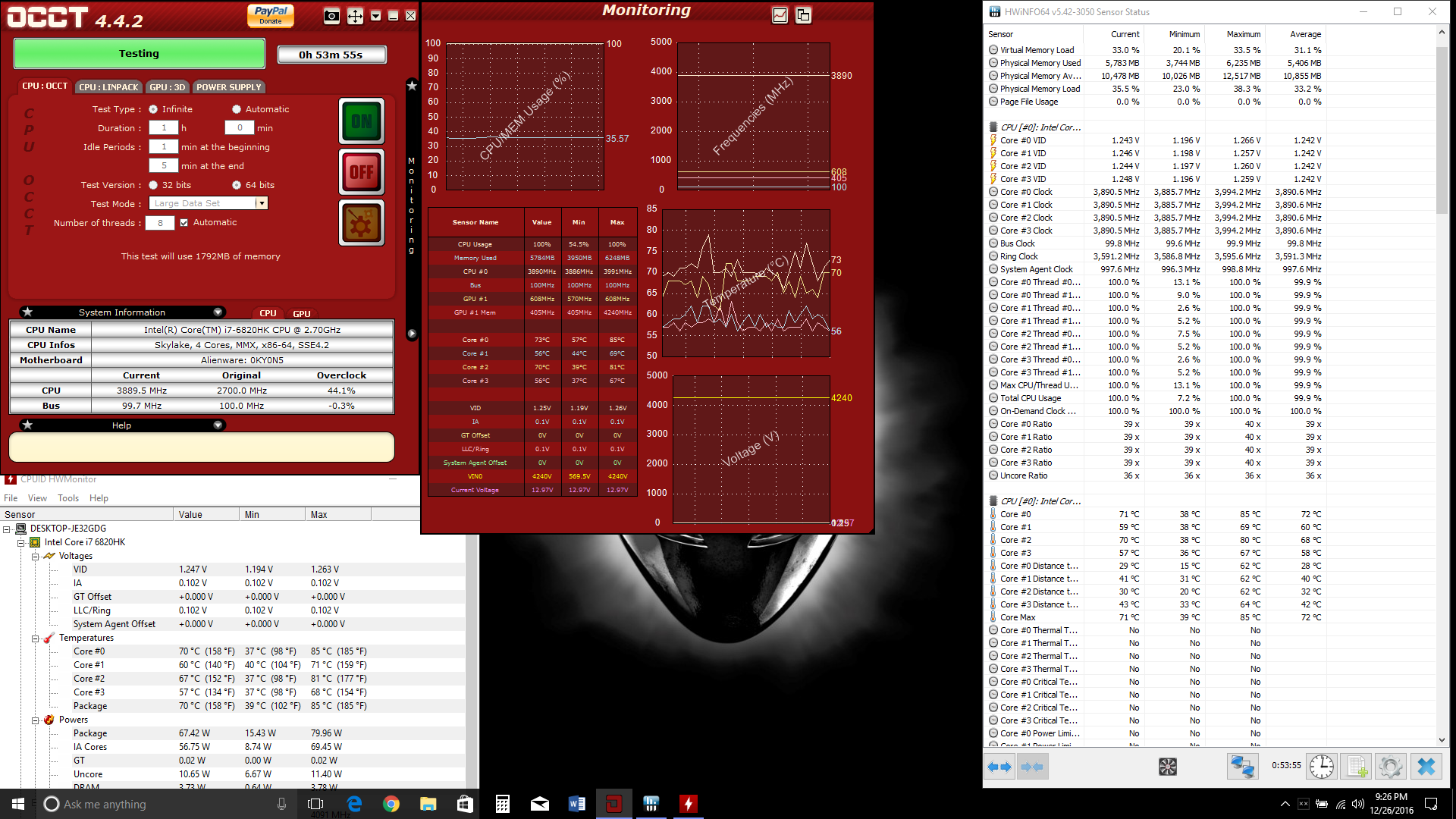
Task: Choose the 64 bits test version
Action: point(237,185)
